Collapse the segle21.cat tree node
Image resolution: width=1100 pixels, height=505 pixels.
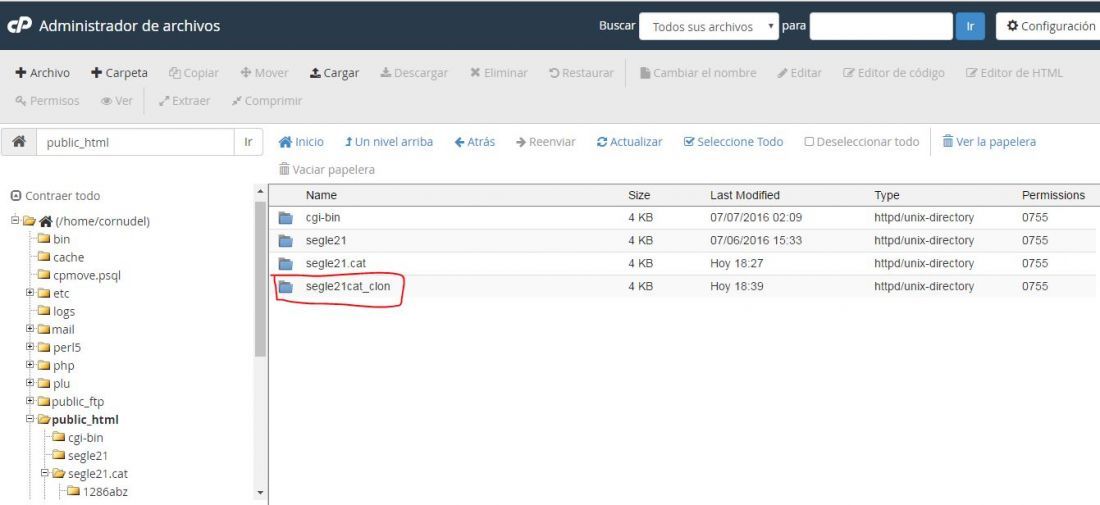click(x=45, y=473)
